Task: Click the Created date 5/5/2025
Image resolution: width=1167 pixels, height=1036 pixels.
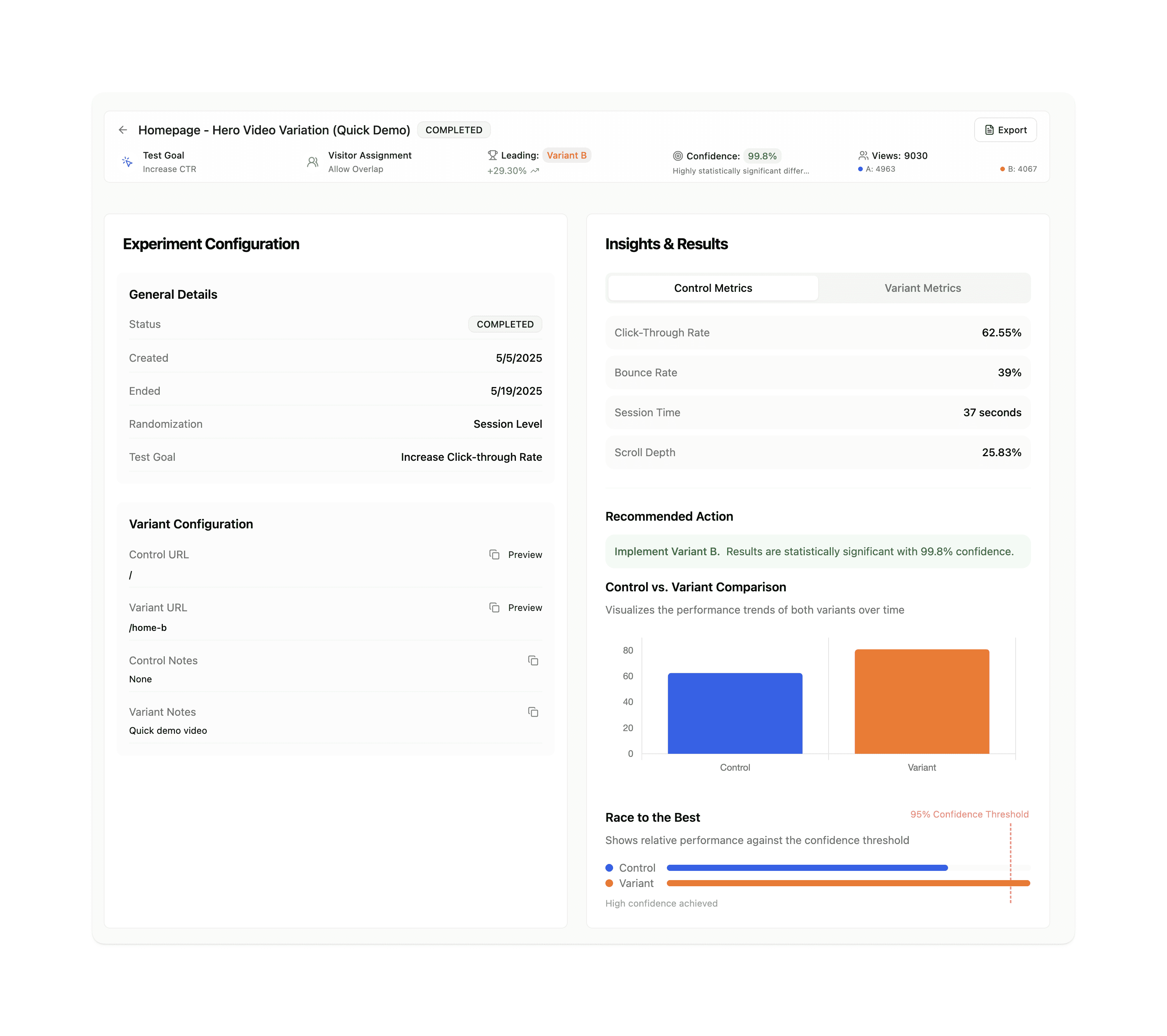Action: pyautogui.click(x=519, y=358)
